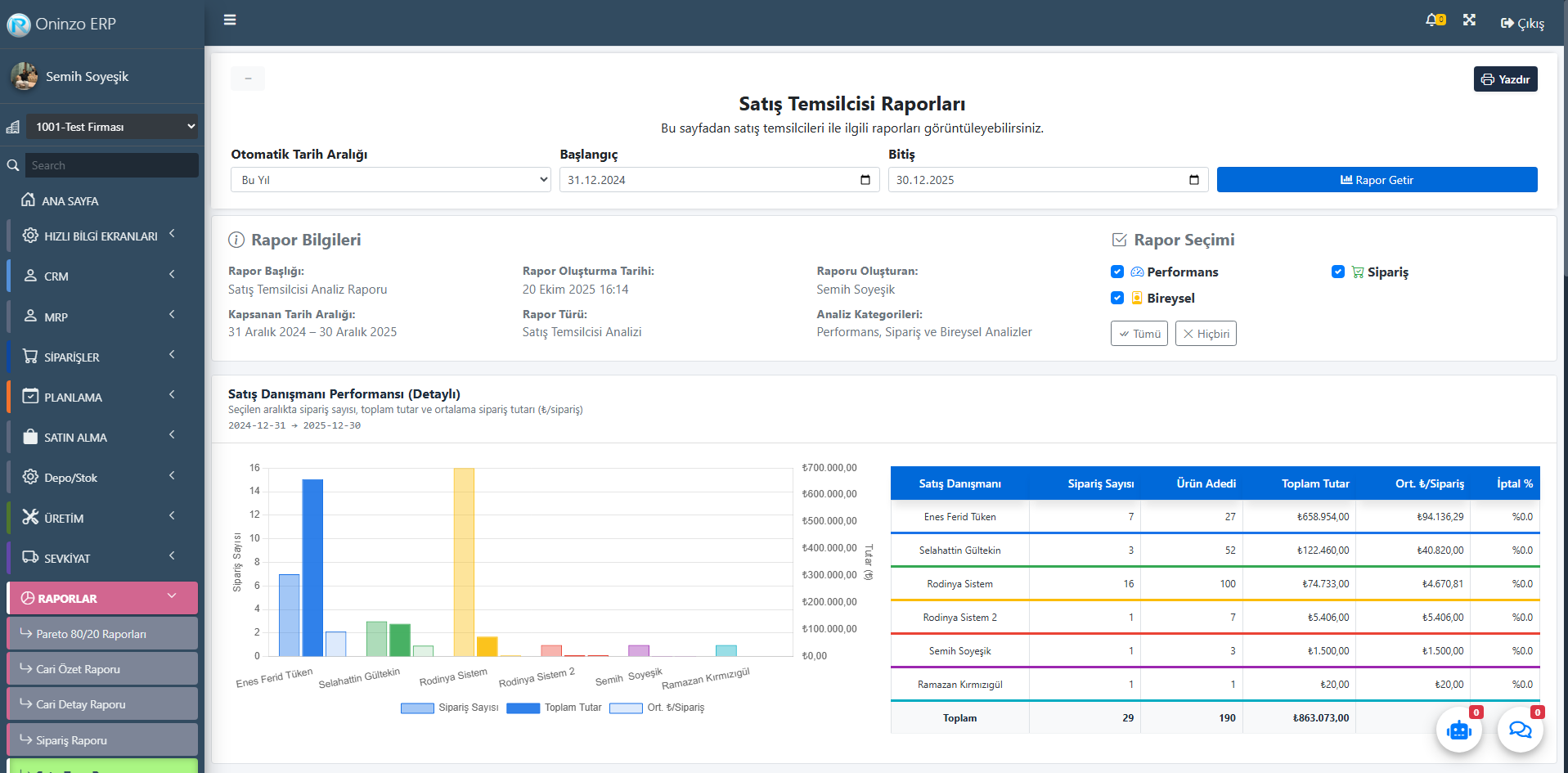Toggle fullscreen with the expand icon
The width and height of the screenshot is (1568, 773).
(x=1469, y=20)
